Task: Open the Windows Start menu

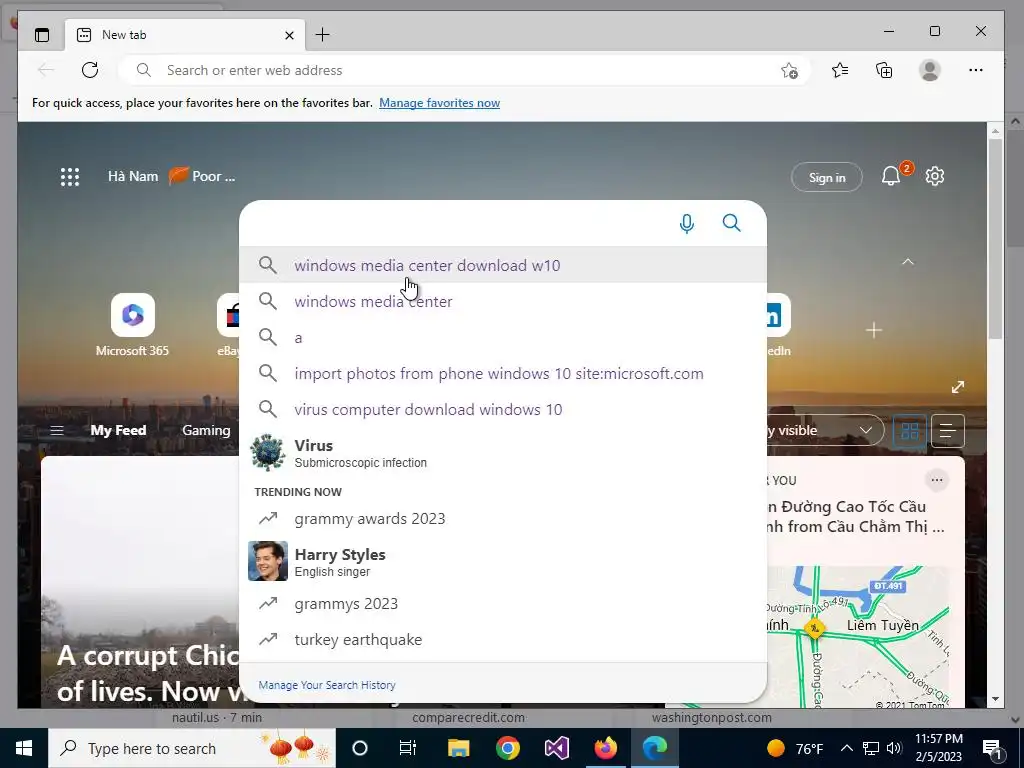Action: coord(24,748)
